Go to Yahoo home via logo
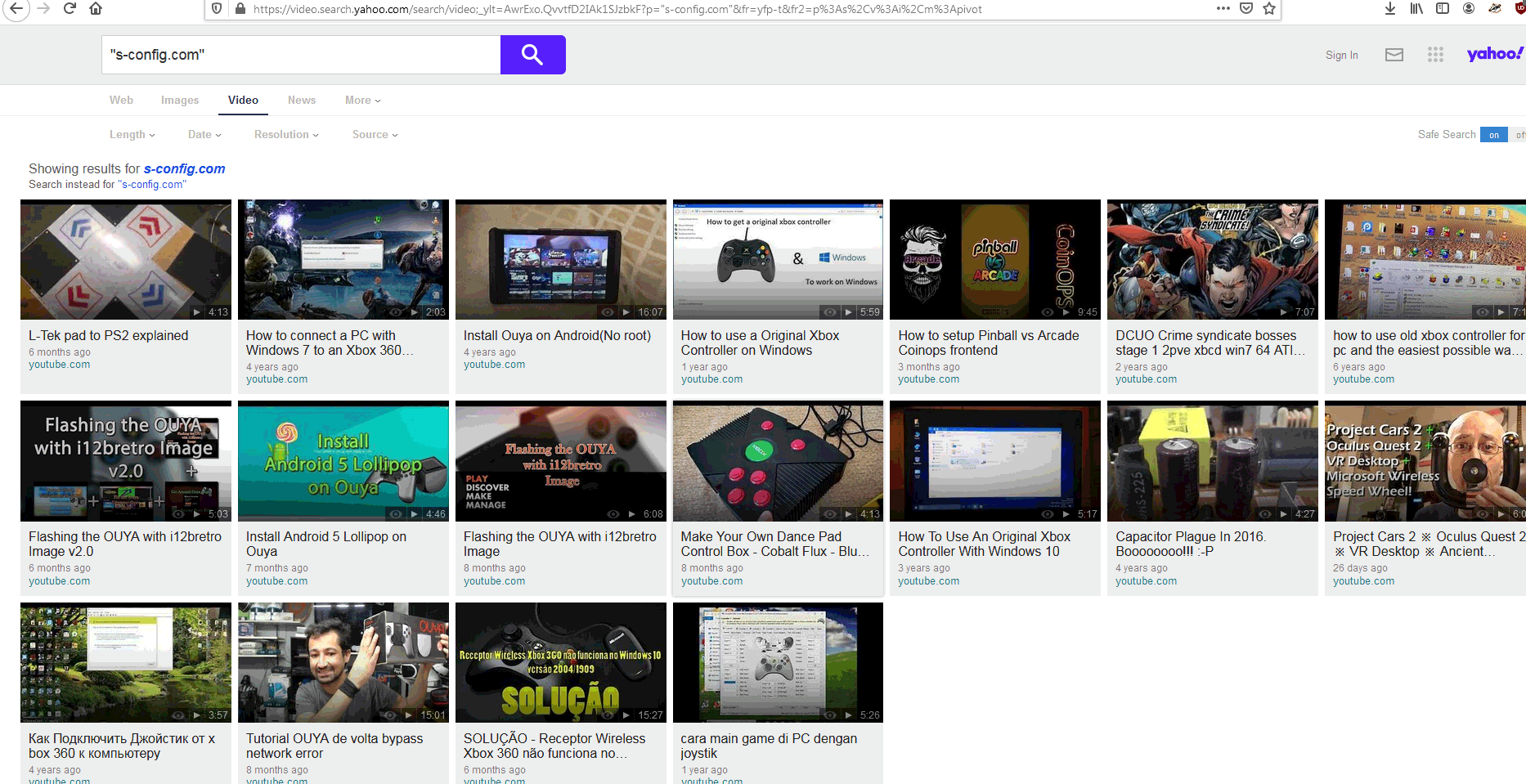Viewport: 1526px width, 784px height. tap(1495, 54)
